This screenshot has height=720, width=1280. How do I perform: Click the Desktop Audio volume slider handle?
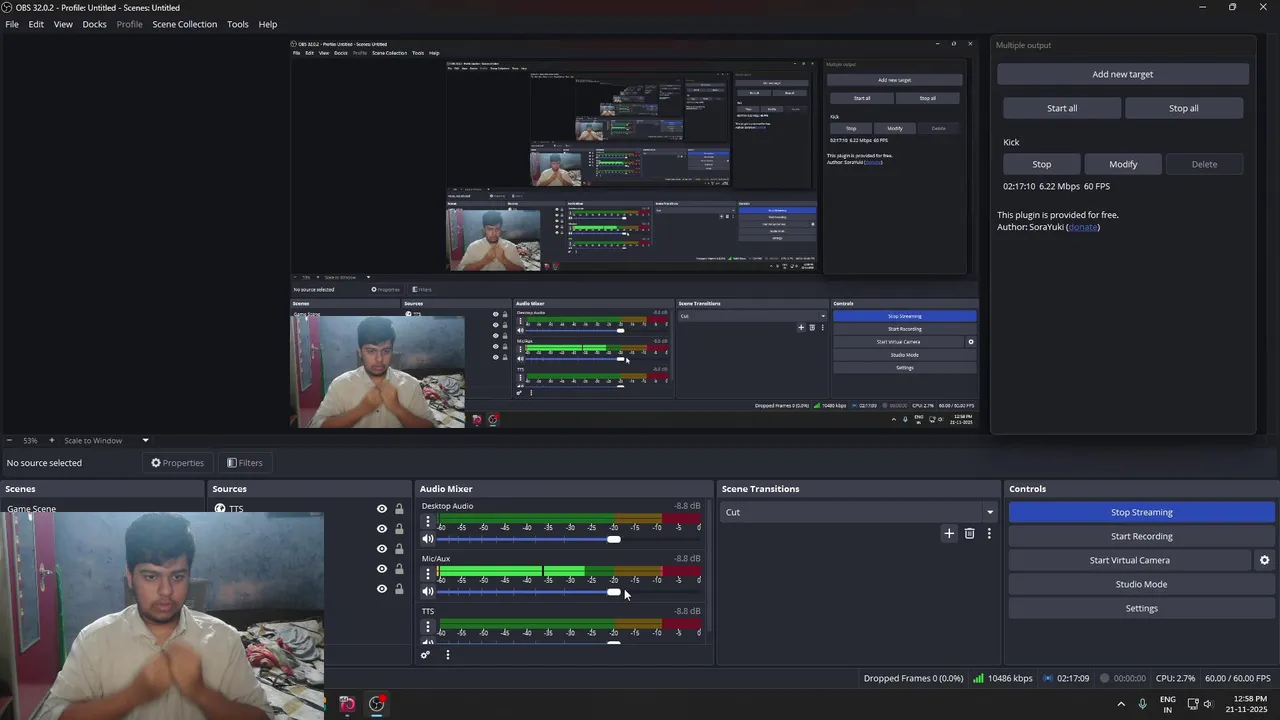613,539
